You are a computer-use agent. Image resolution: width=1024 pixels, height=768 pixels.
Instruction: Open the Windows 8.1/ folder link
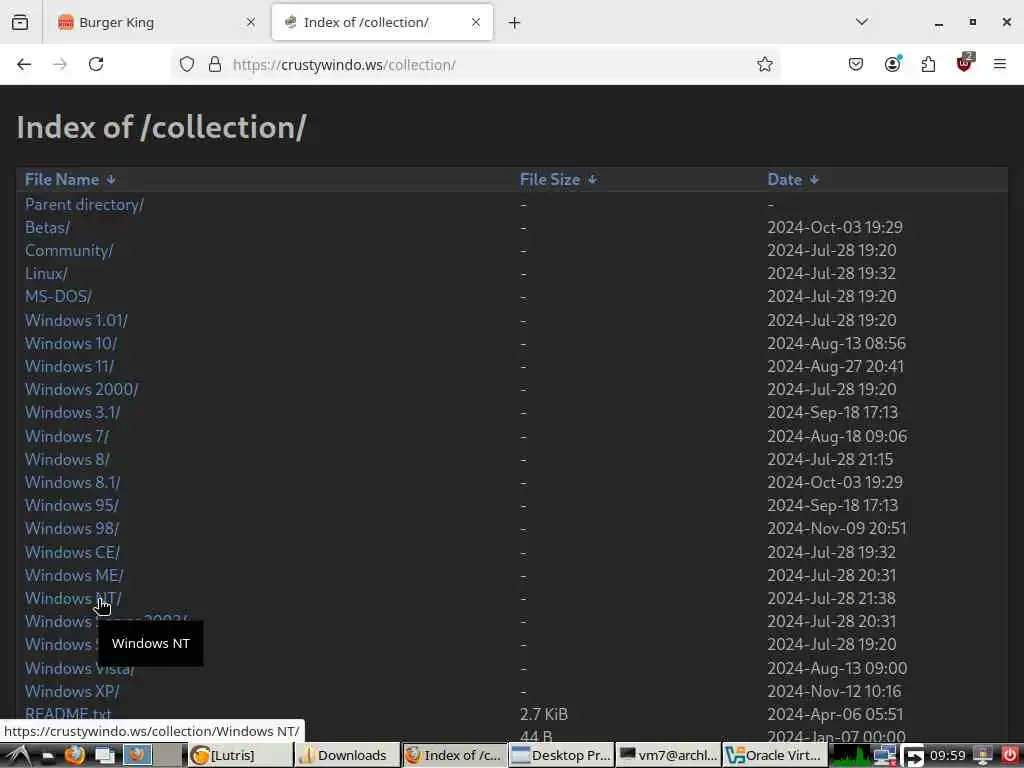click(72, 482)
